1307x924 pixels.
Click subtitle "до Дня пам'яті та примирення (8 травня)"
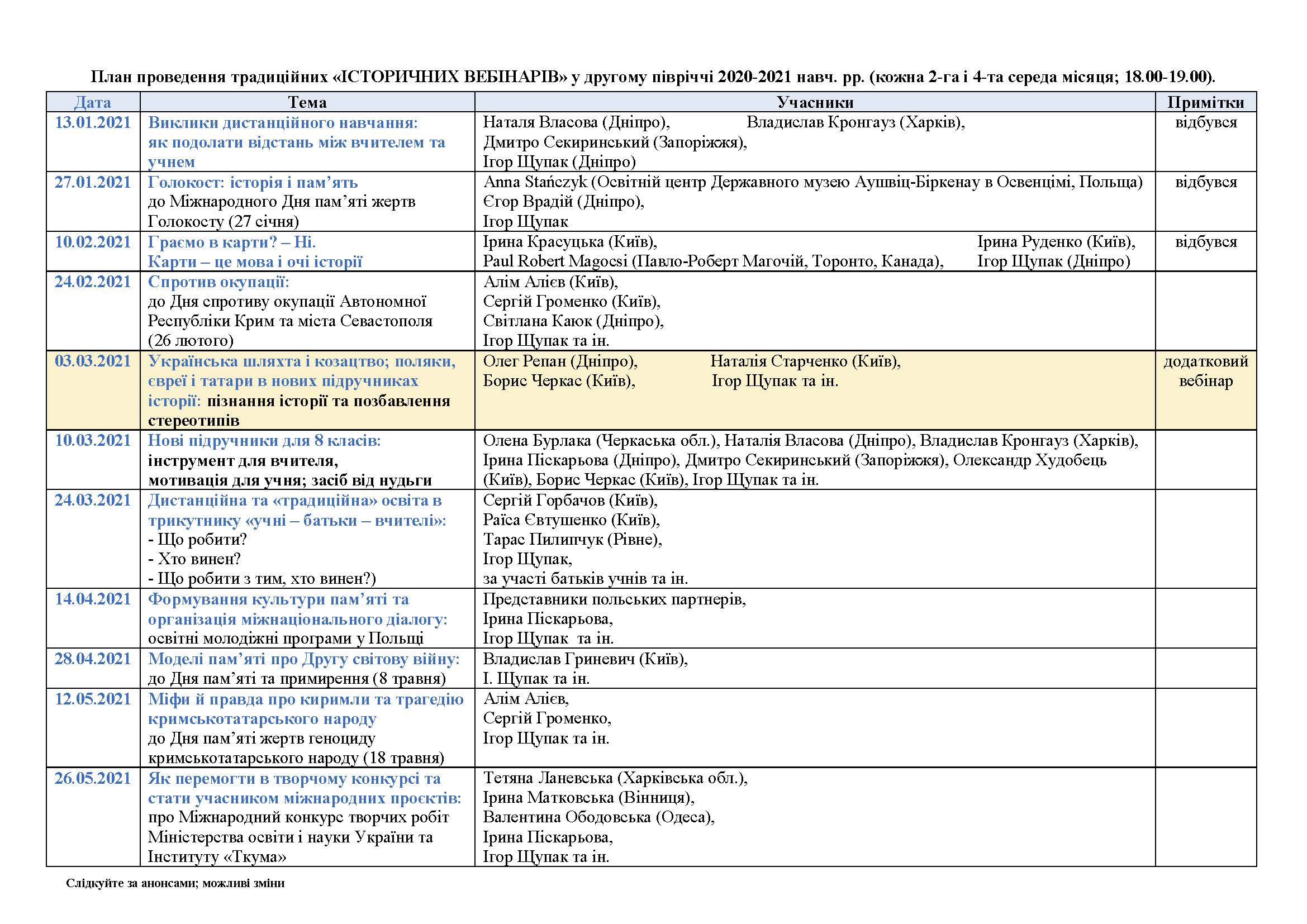[297, 679]
